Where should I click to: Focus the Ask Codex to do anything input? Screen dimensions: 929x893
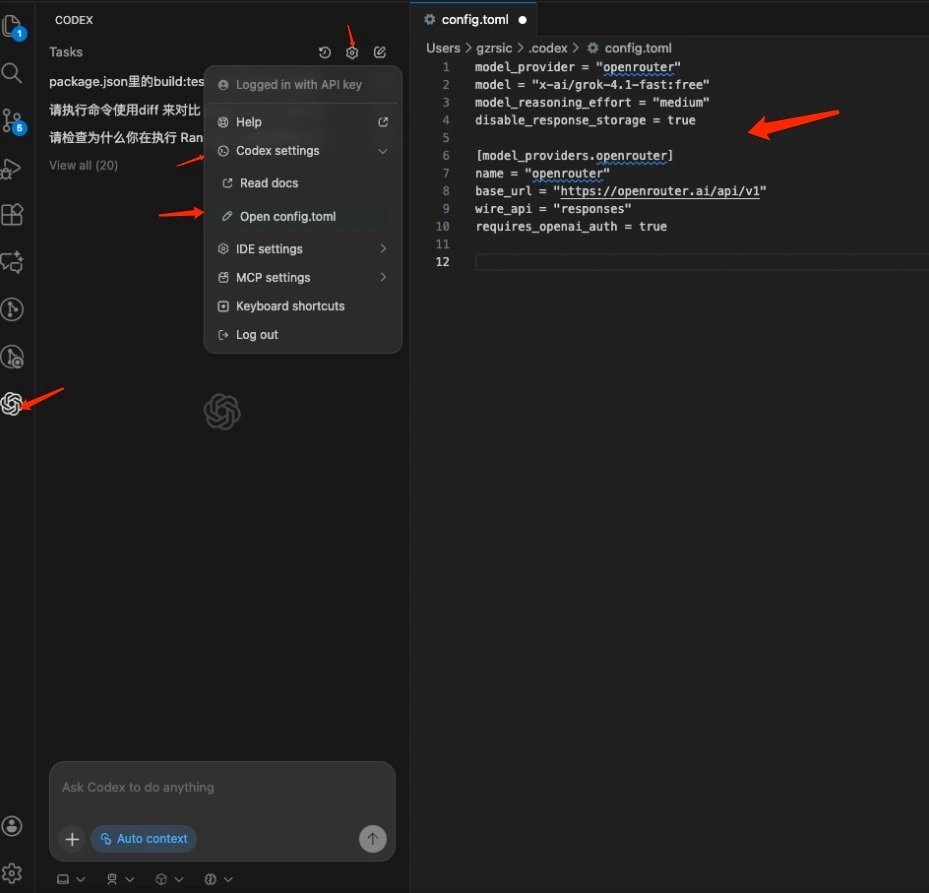tap(220, 788)
